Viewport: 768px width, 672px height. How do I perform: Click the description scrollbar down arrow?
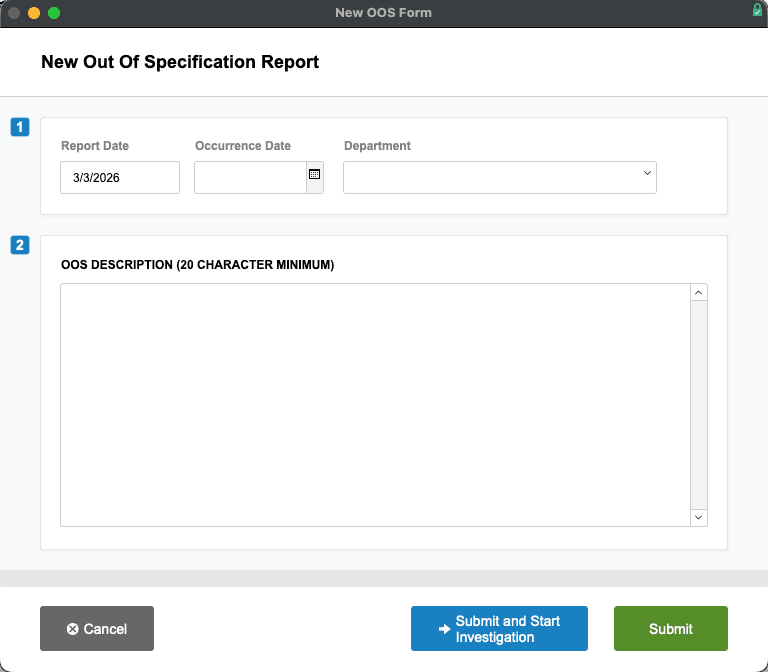tap(699, 517)
